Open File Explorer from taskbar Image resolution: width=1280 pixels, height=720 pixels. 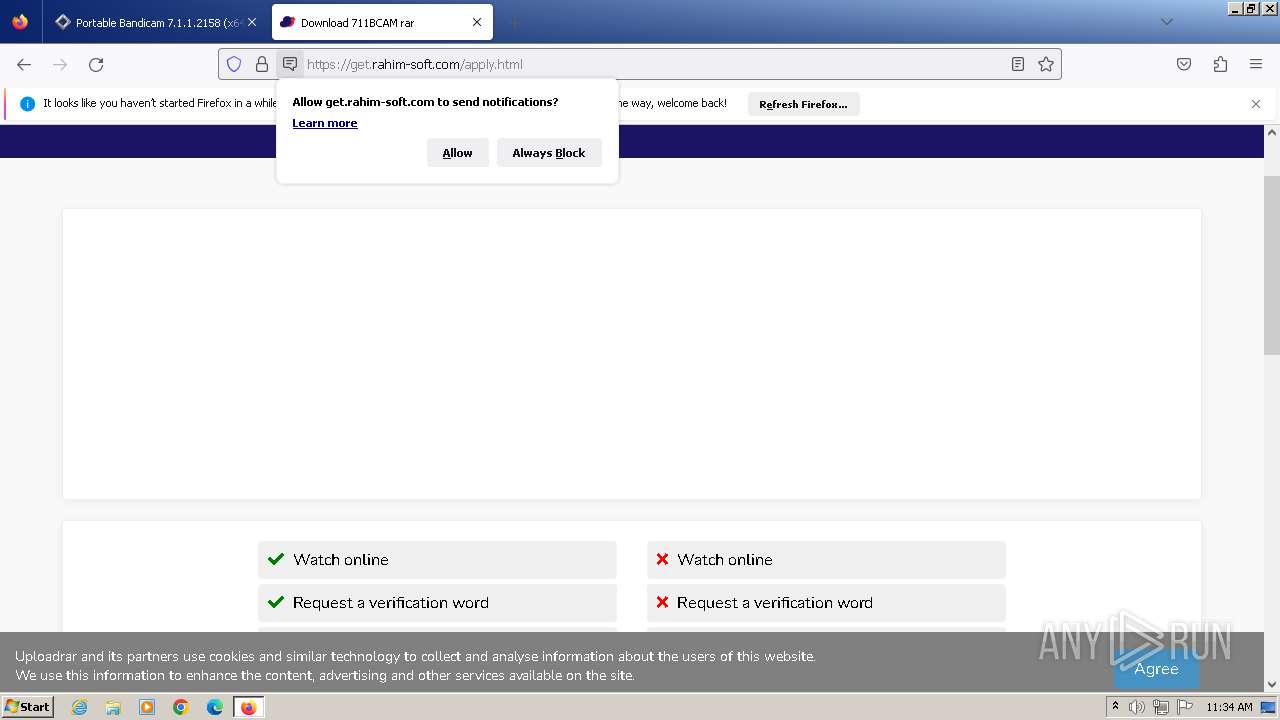point(113,707)
